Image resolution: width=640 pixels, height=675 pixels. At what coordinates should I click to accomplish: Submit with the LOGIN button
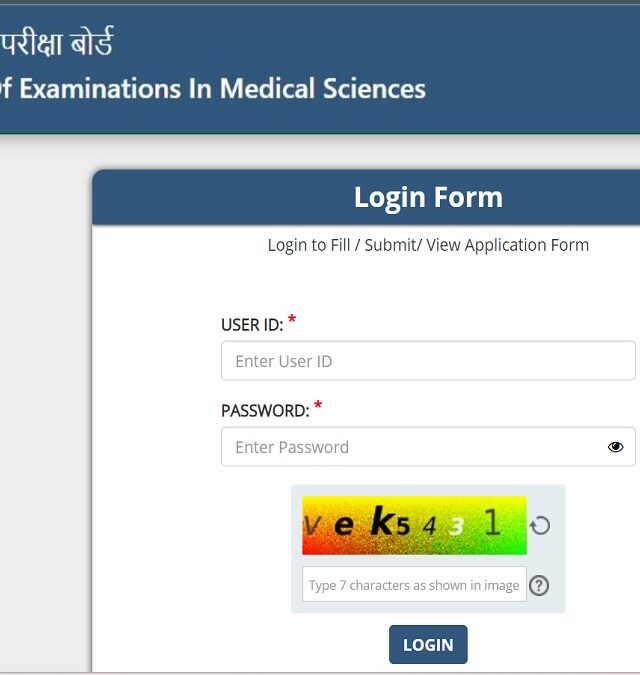point(428,644)
